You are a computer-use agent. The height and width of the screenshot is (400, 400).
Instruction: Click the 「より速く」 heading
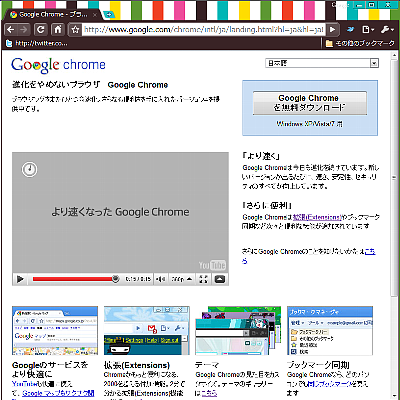point(261,156)
